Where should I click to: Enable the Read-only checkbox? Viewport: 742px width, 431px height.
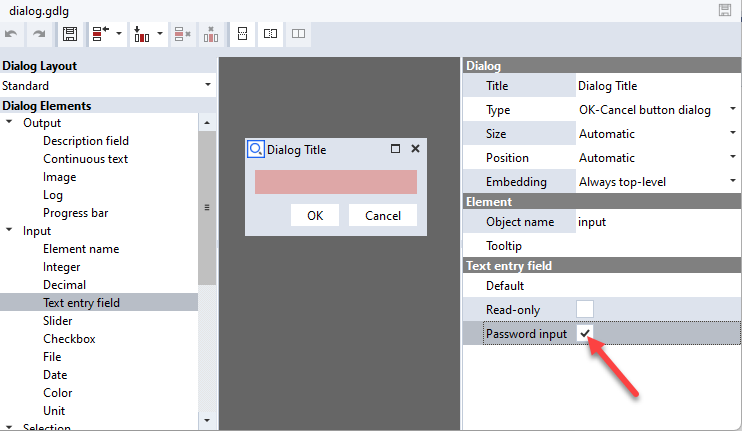[586, 309]
